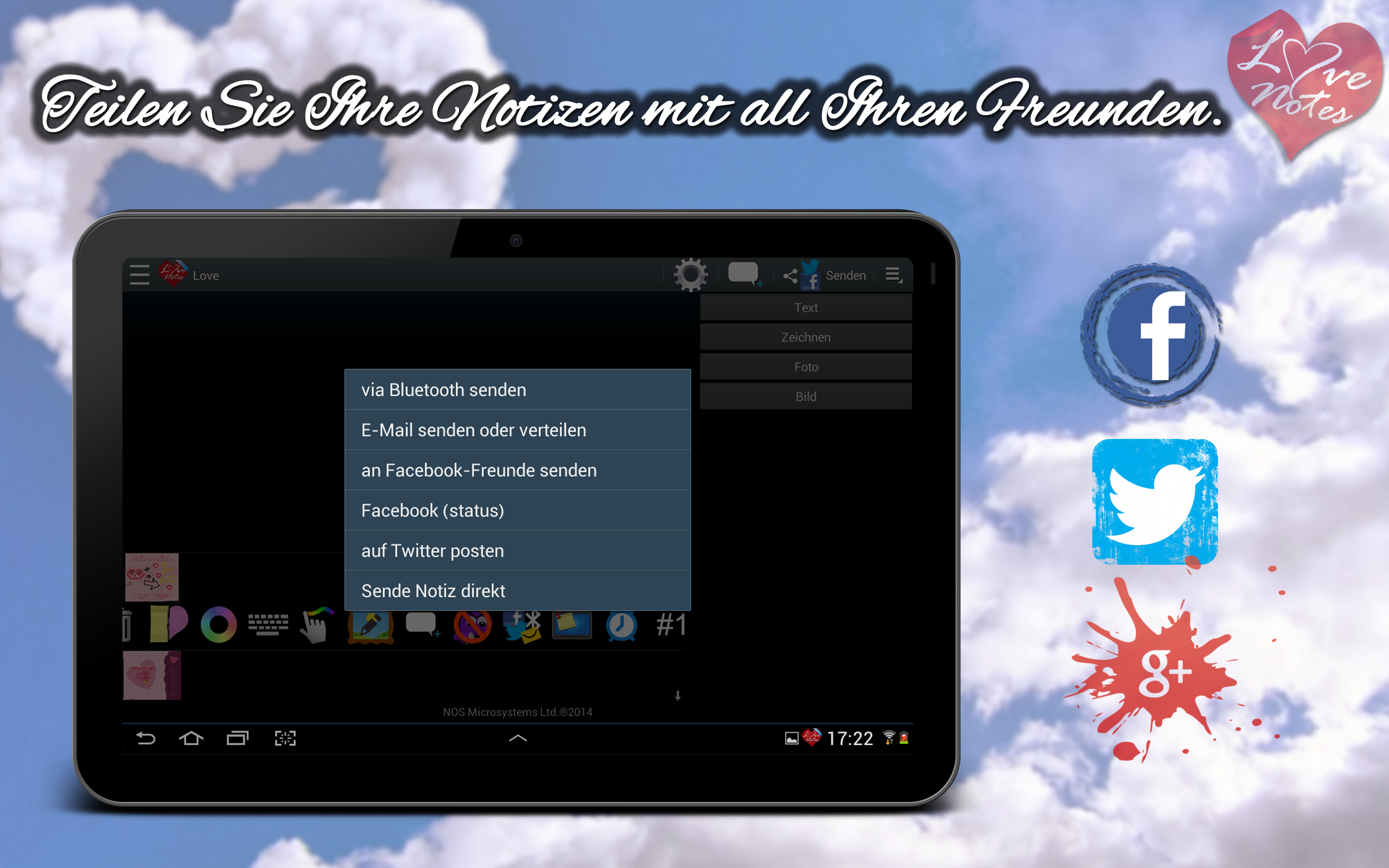Select 'via Bluetooth senden' menu entry
This screenshot has height=868, width=1389.
coord(517,390)
